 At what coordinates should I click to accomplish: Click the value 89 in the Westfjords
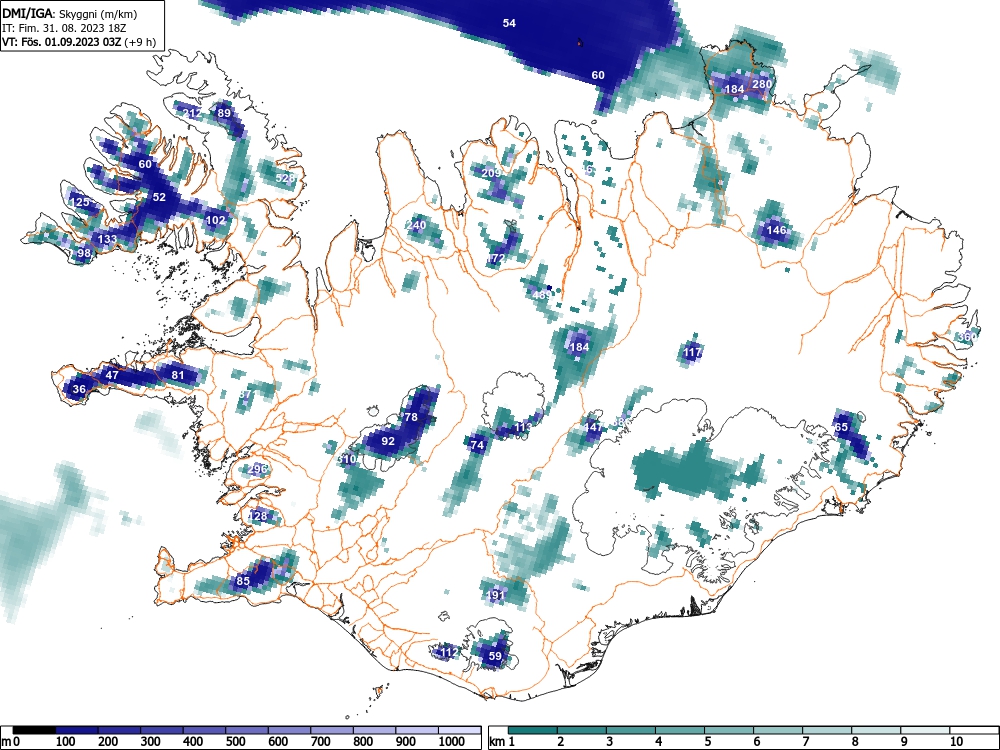point(224,114)
